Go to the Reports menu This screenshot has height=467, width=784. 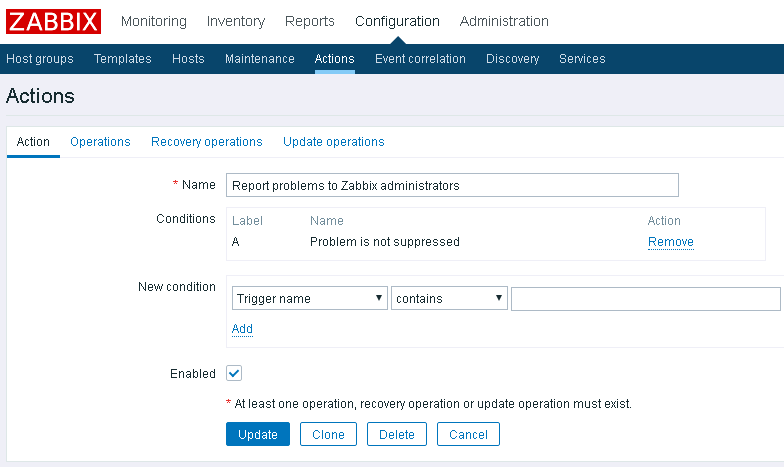pyautogui.click(x=310, y=21)
